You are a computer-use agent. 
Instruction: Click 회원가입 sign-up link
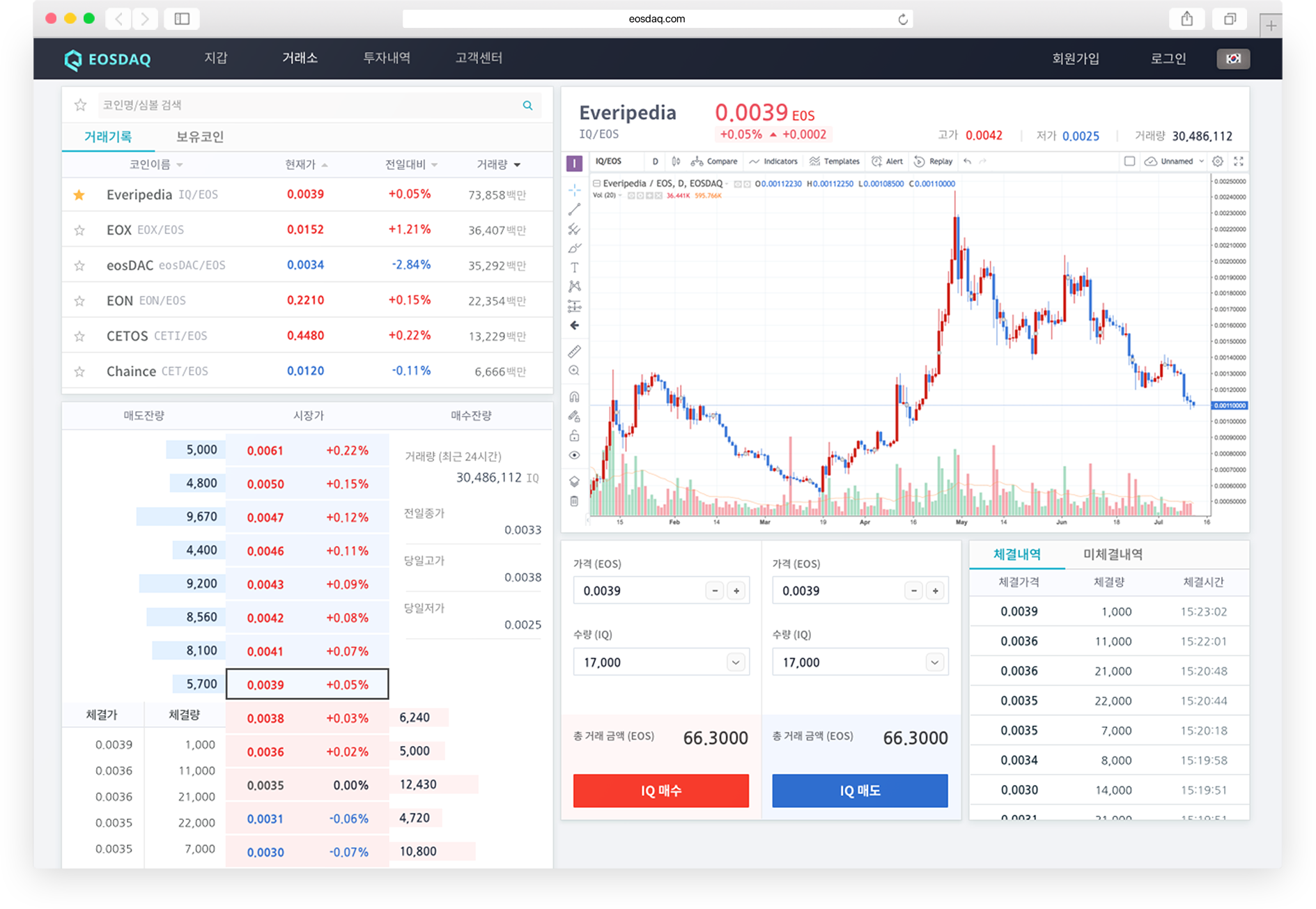[x=1076, y=59]
